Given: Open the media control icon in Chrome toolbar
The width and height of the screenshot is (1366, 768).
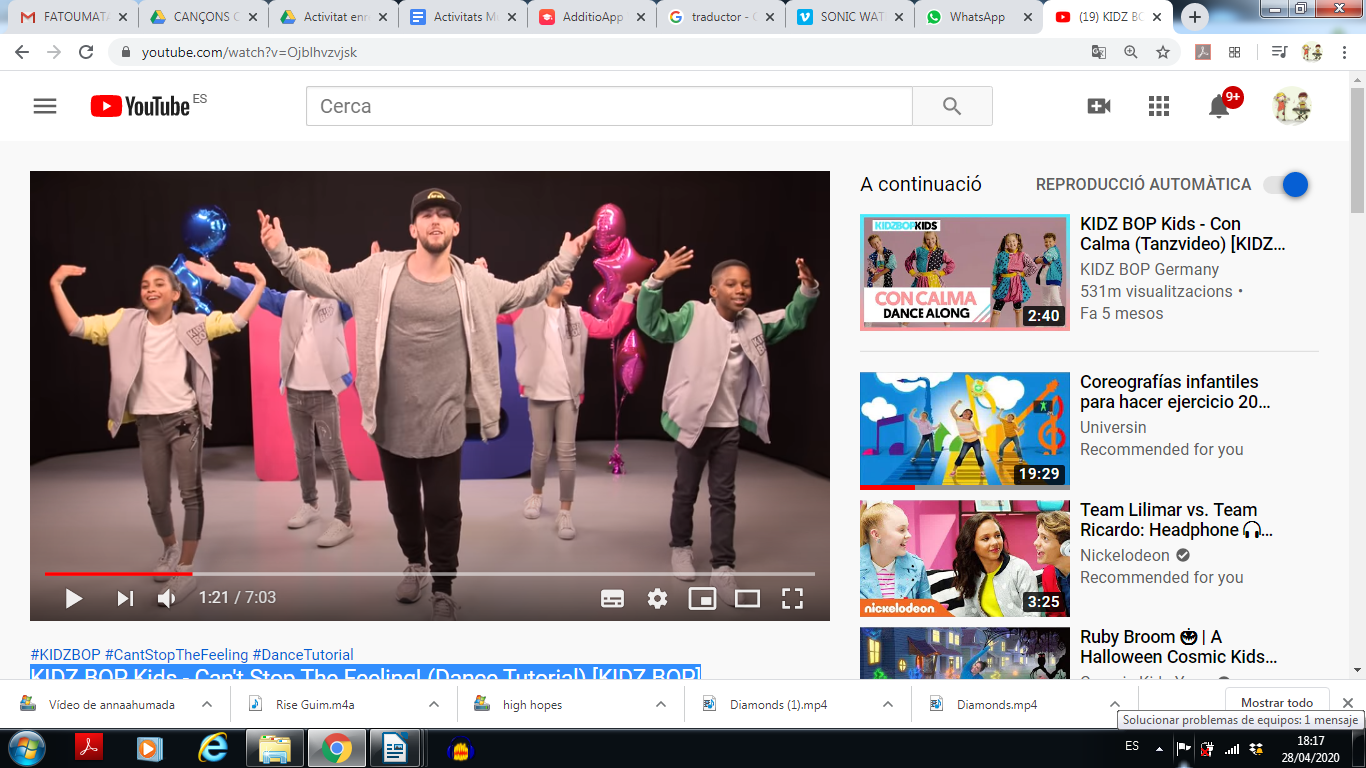Looking at the screenshot, I should (x=1278, y=52).
